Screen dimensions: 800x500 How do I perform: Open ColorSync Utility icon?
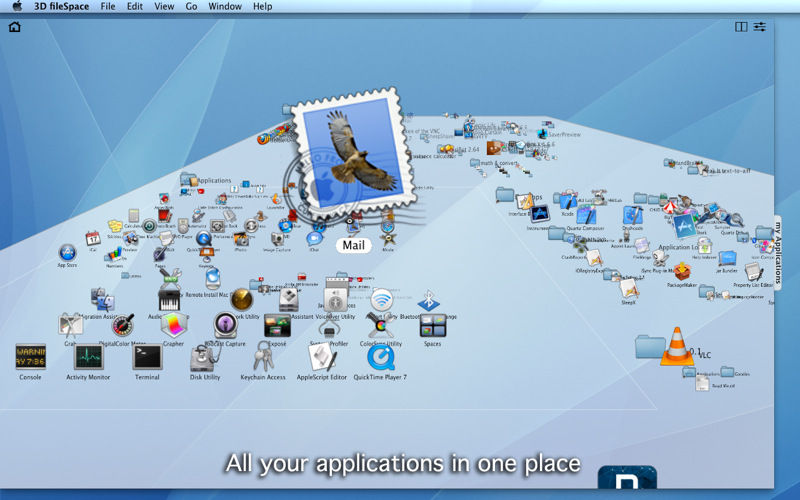click(381, 325)
